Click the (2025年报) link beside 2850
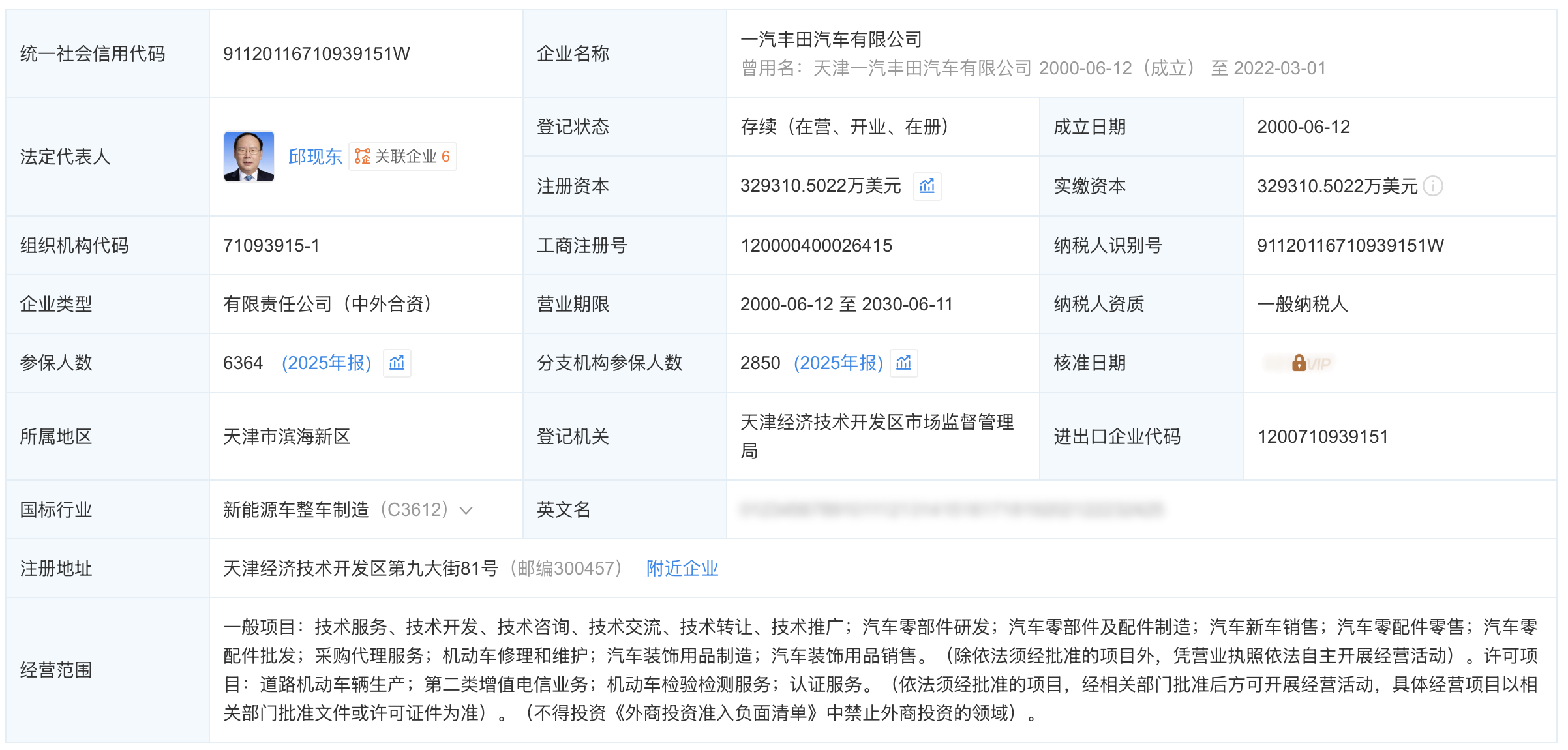This screenshot has height=750, width=1568. [x=838, y=363]
